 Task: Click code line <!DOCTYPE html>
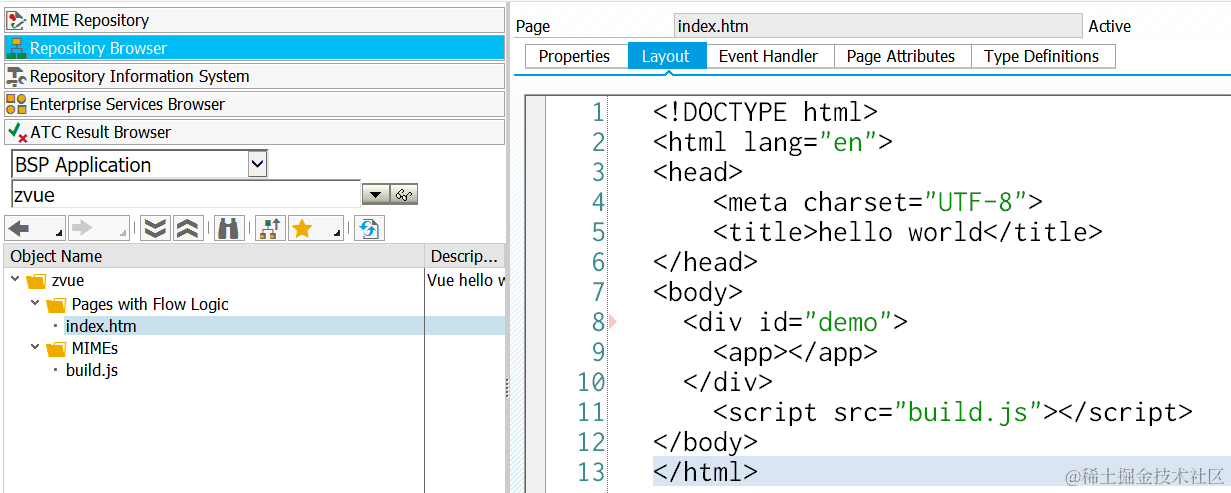point(765,111)
